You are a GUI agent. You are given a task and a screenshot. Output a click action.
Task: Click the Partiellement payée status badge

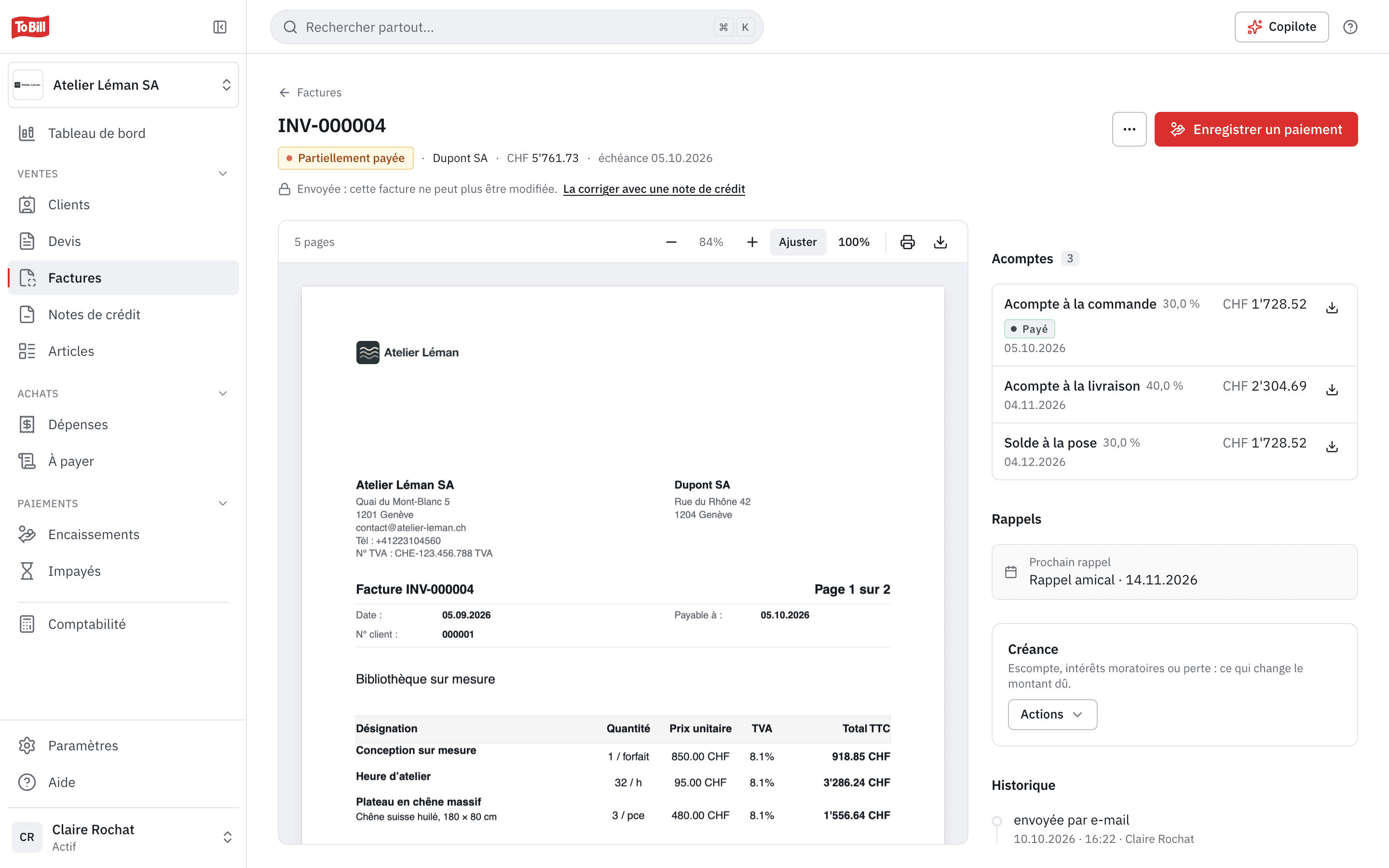pos(345,158)
